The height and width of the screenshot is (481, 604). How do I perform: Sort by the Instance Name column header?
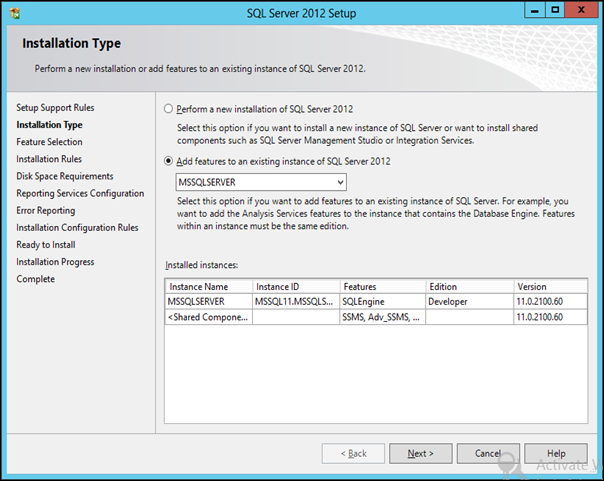(208, 286)
